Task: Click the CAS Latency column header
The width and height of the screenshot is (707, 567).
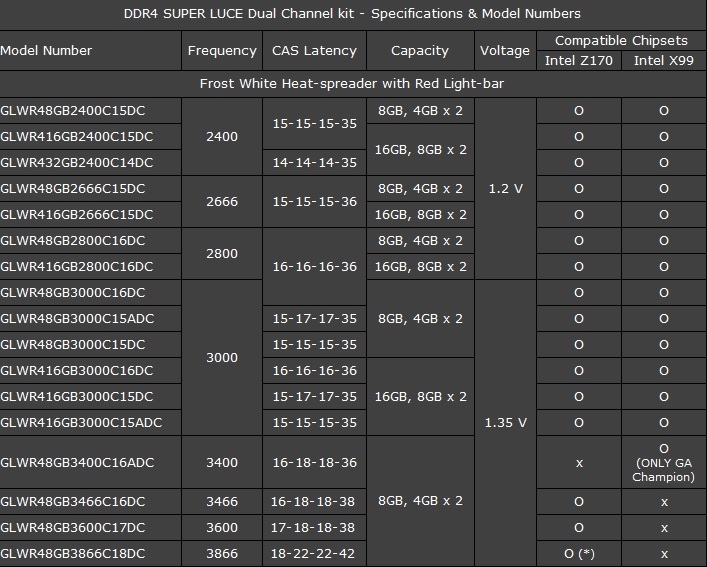Action: click(x=314, y=50)
